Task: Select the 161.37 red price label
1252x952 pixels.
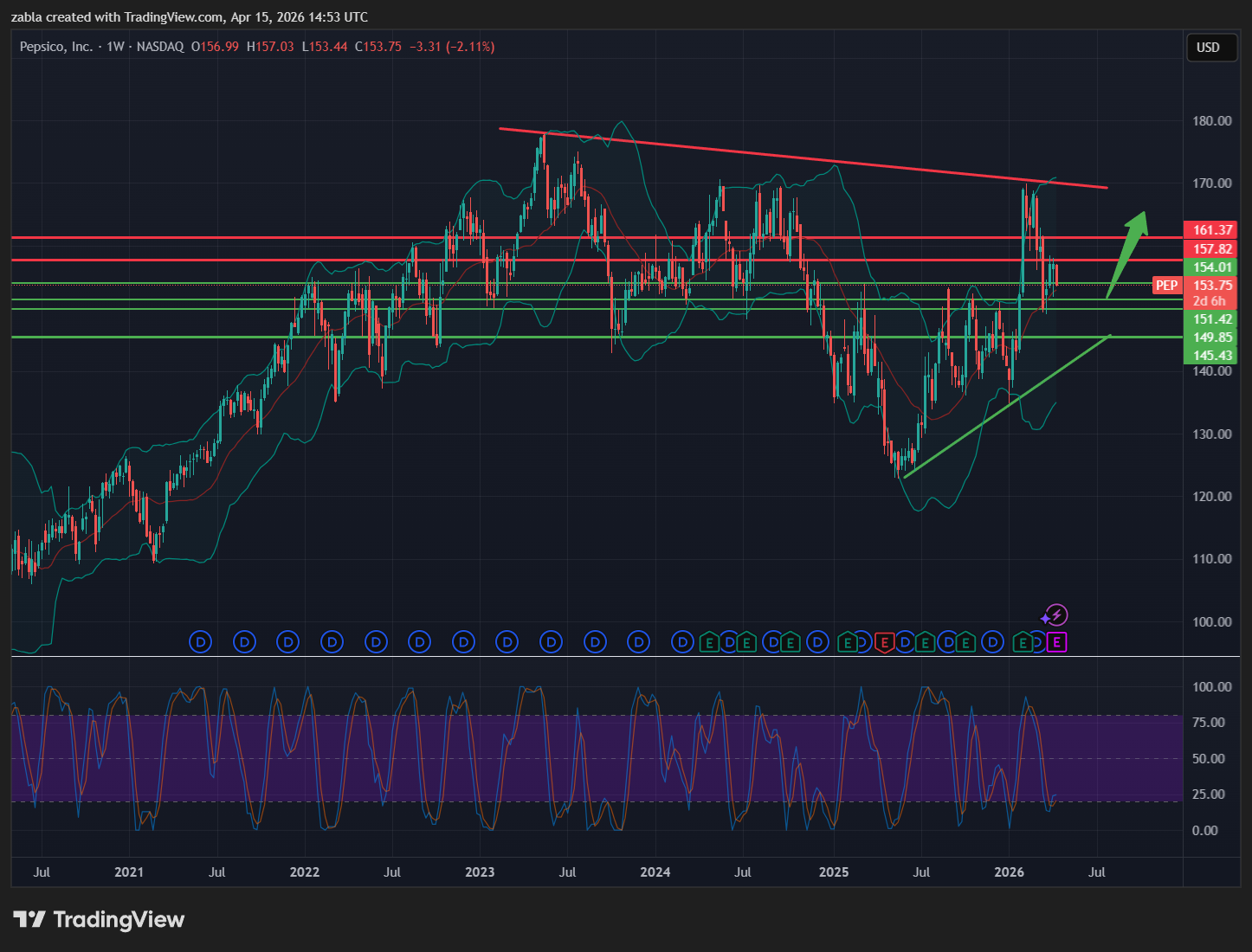Action: click(1211, 230)
